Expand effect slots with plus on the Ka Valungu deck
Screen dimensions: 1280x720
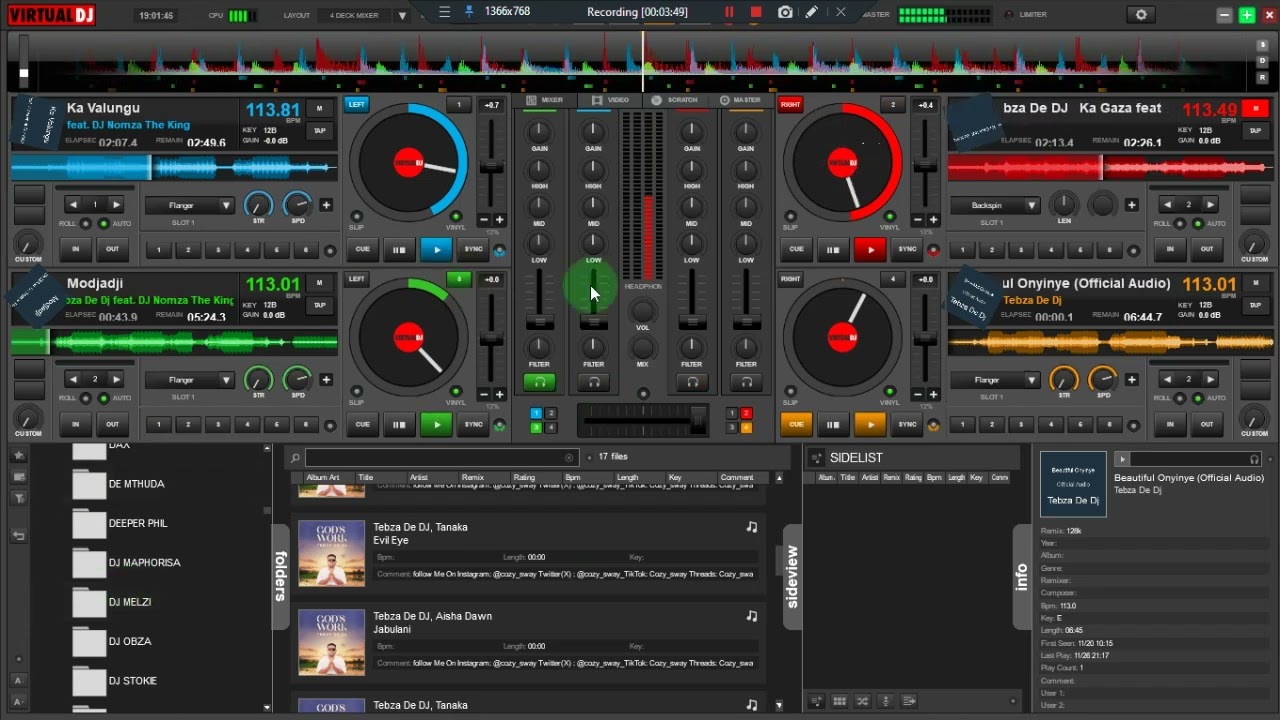pos(326,205)
